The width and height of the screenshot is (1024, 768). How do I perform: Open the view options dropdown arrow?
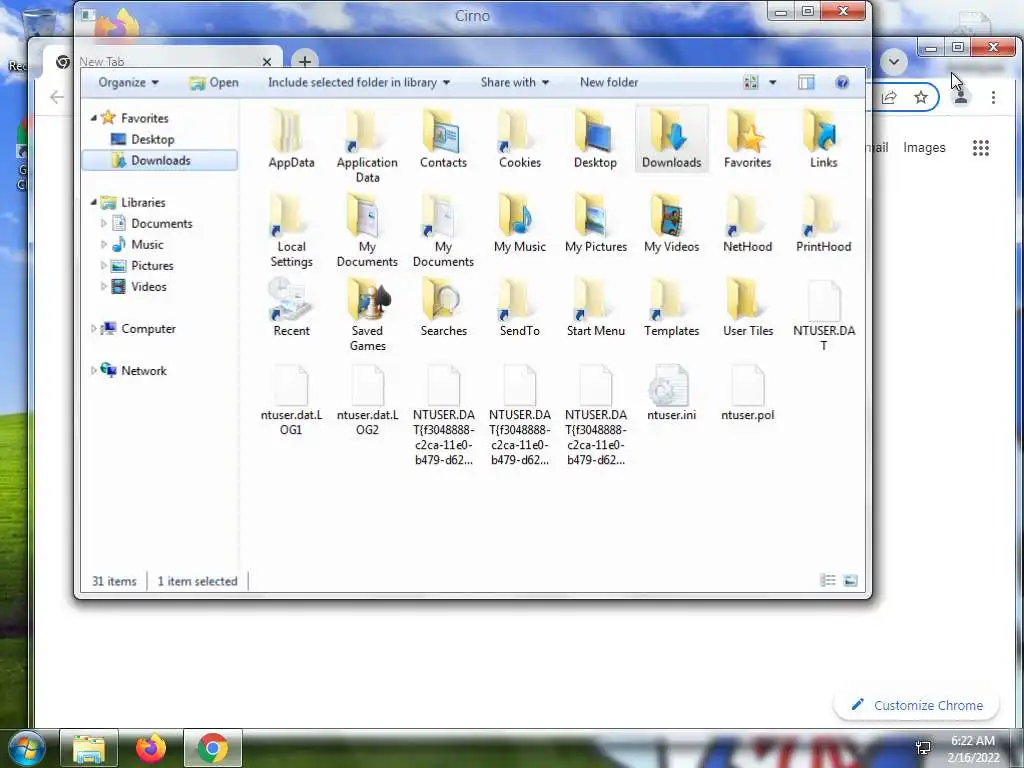(772, 82)
